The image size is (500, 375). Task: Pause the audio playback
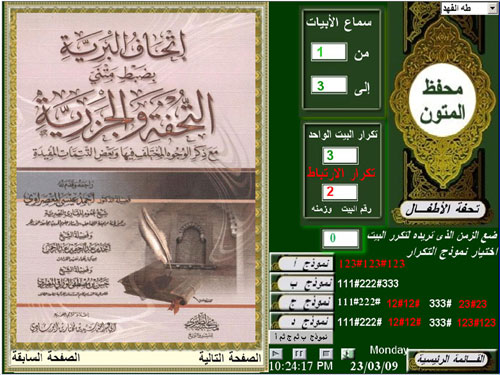(299, 354)
